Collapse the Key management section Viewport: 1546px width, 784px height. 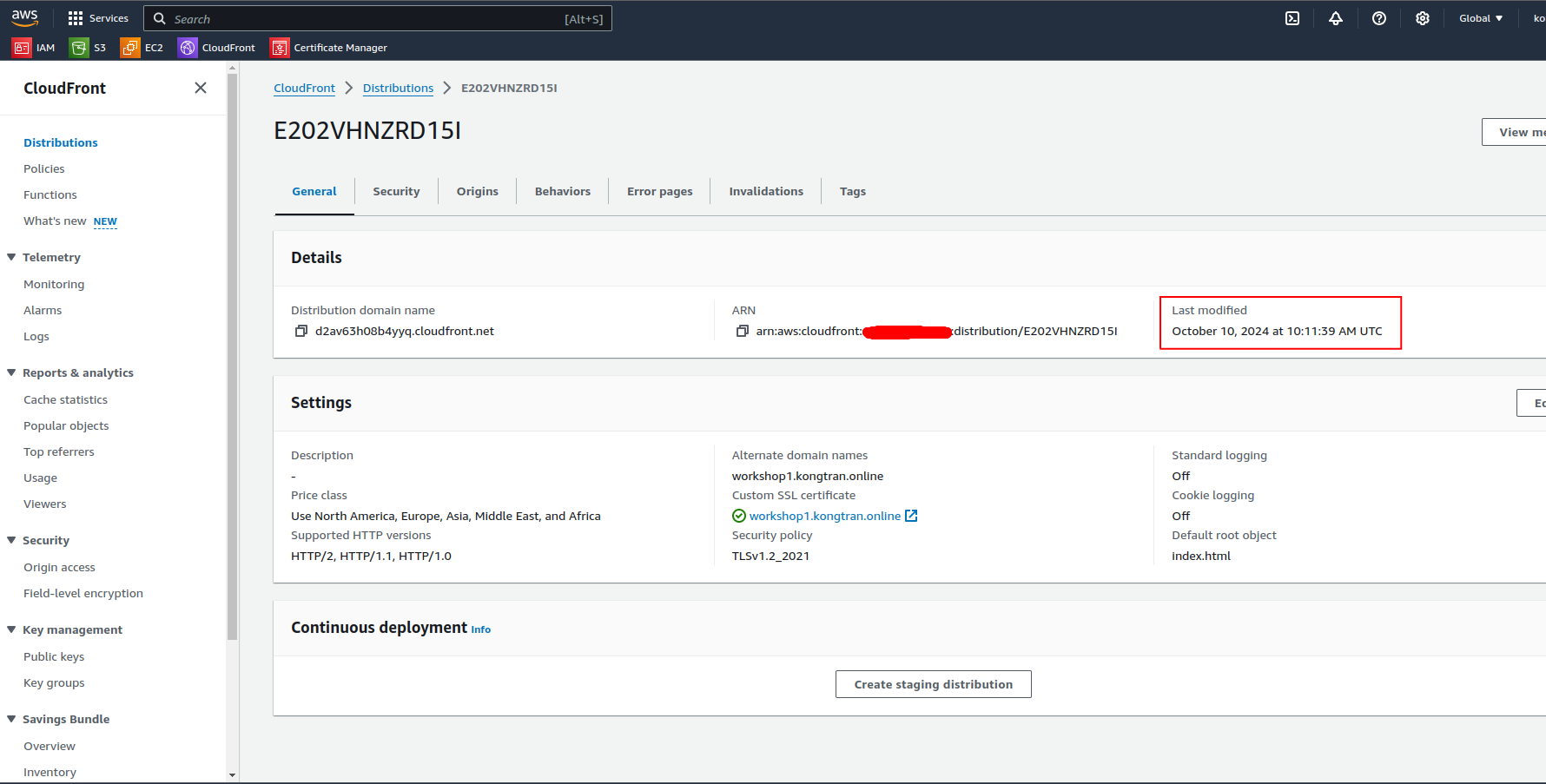(x=11, y=629)
